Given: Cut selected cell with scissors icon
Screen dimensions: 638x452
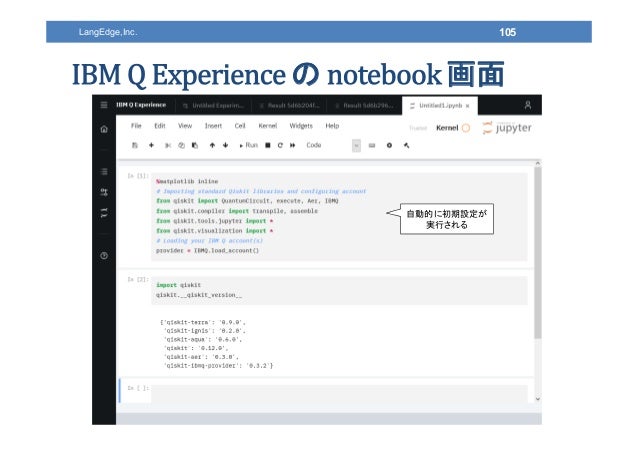Looking at the screenshot, I should 168,145.
